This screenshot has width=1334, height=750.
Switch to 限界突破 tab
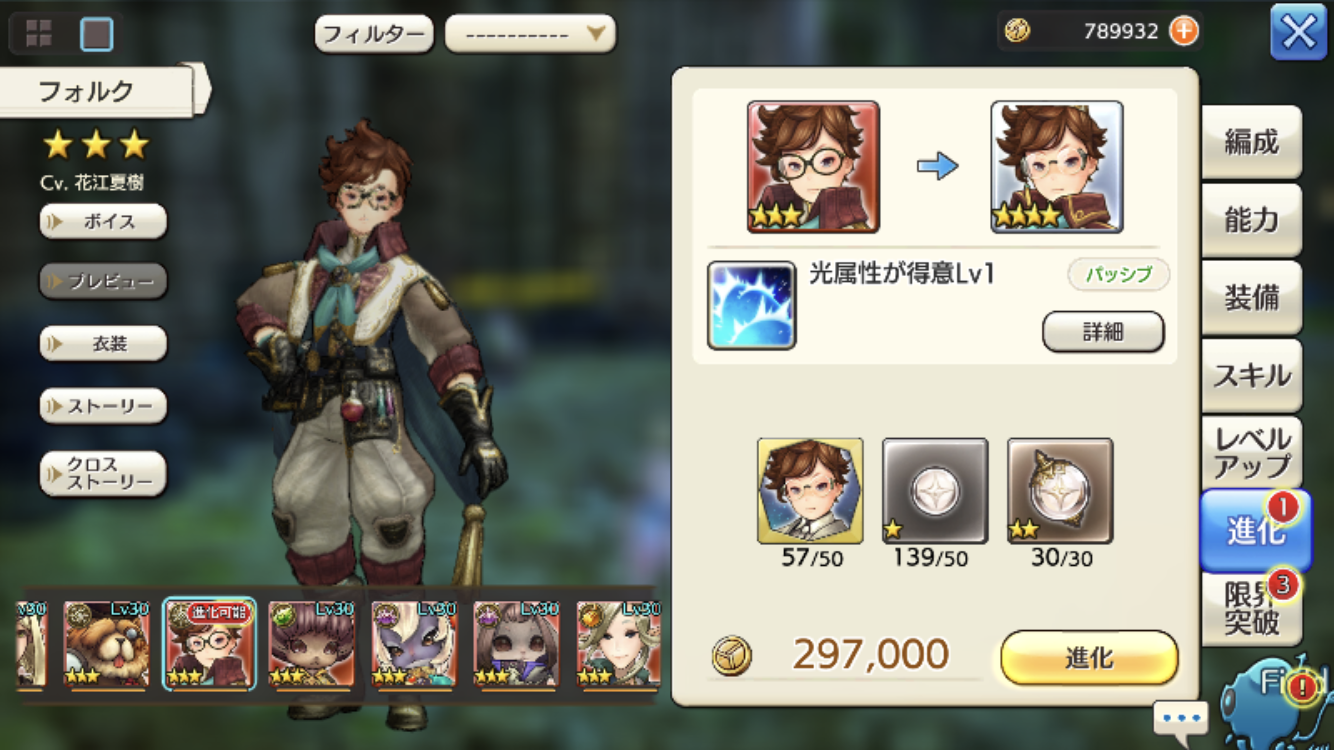[x=1251, y=609]
